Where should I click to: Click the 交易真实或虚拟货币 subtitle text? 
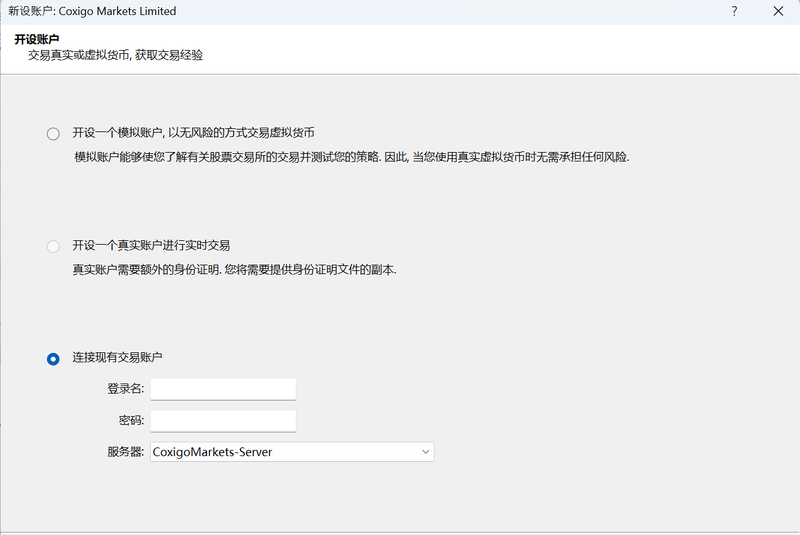coord(115,55)
